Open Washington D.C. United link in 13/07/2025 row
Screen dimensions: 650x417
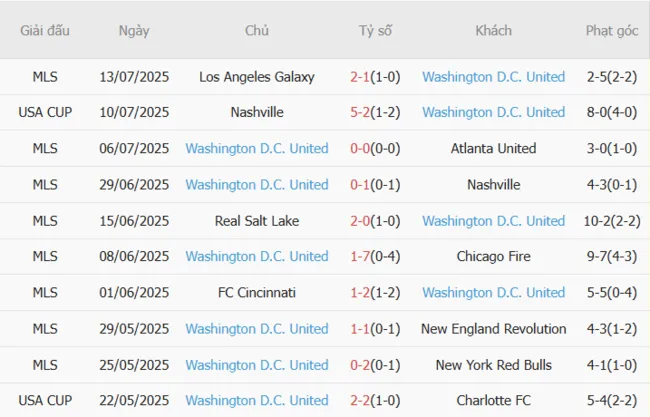(x=493, y=77)
